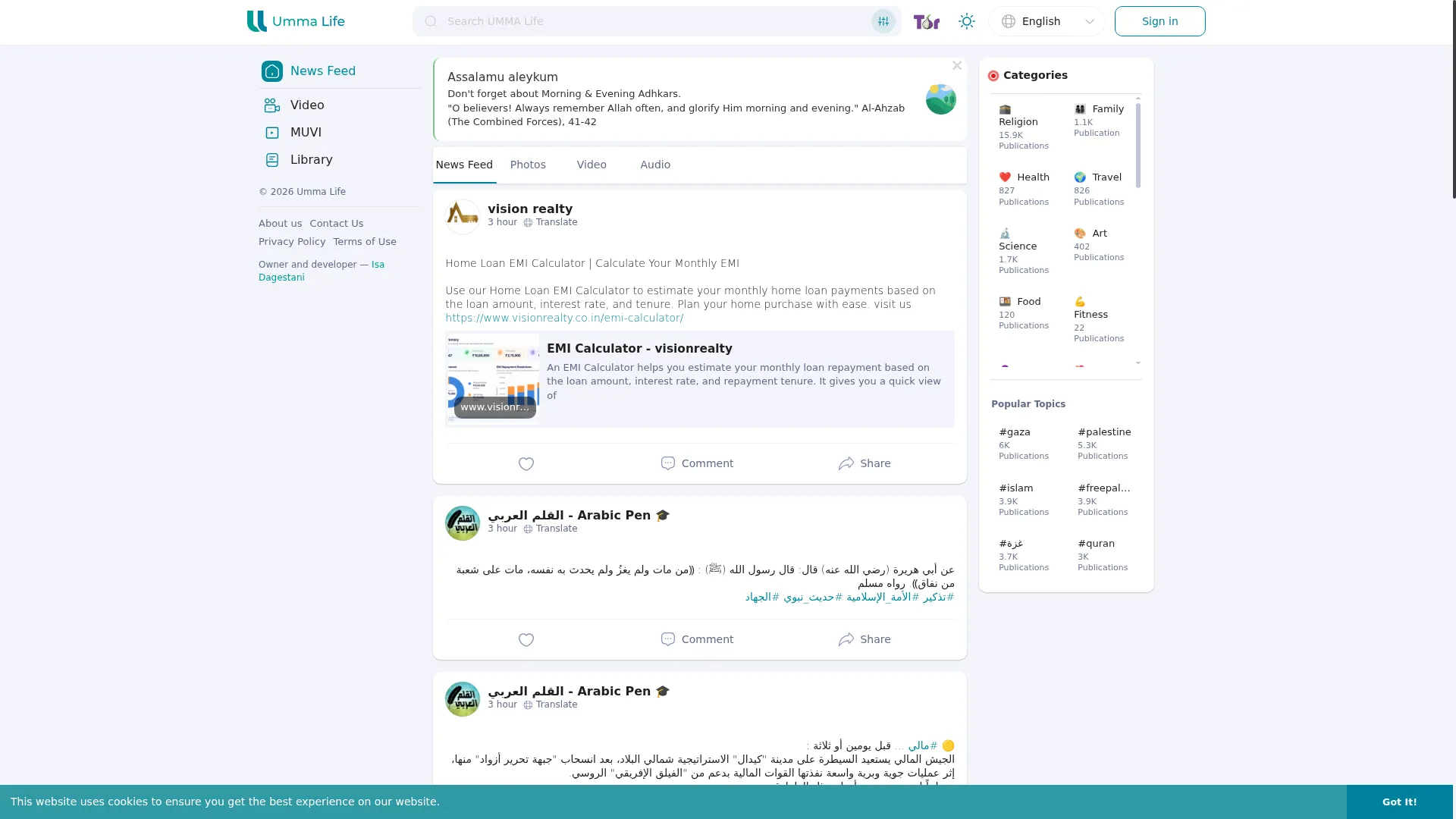Screen dimensions: 1456x819
Task: Click the Tor network icon
Action: (926, 21)
